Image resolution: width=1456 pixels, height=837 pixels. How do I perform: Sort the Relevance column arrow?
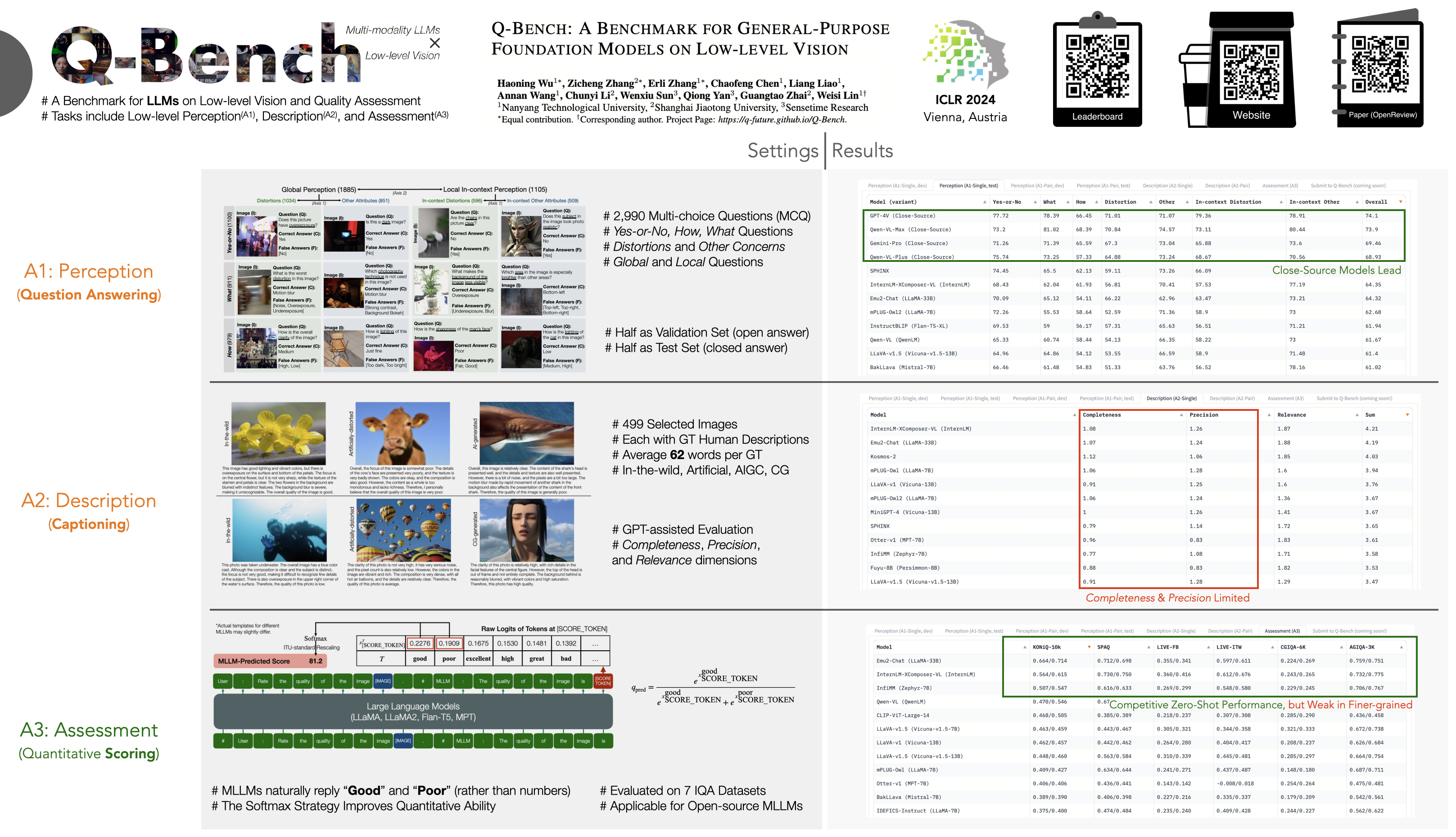pyautogui.click(x=1357, y=415)
